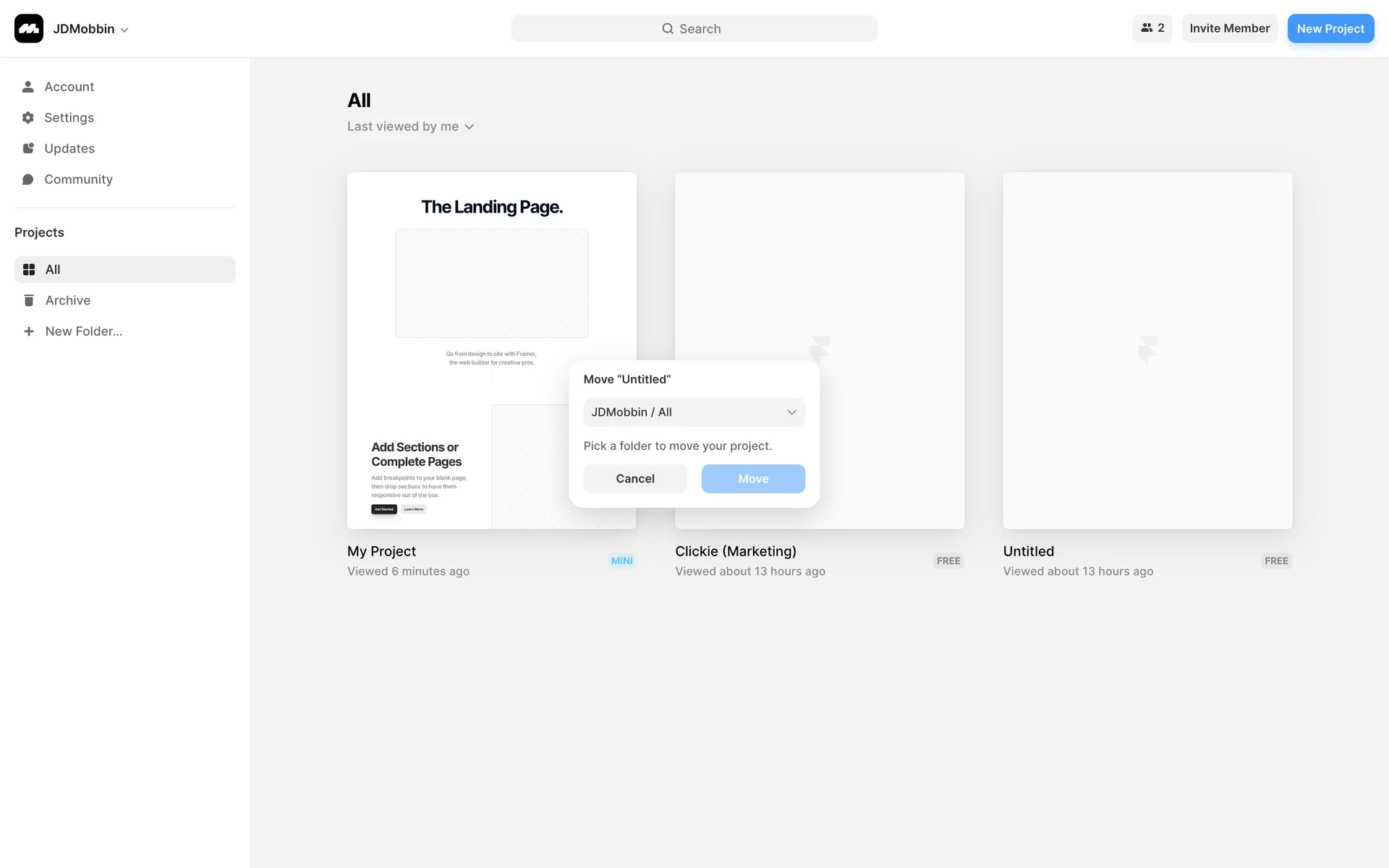
Task: Open the JDMobbin / All folder selector
Action: click(x=694, y=412)
